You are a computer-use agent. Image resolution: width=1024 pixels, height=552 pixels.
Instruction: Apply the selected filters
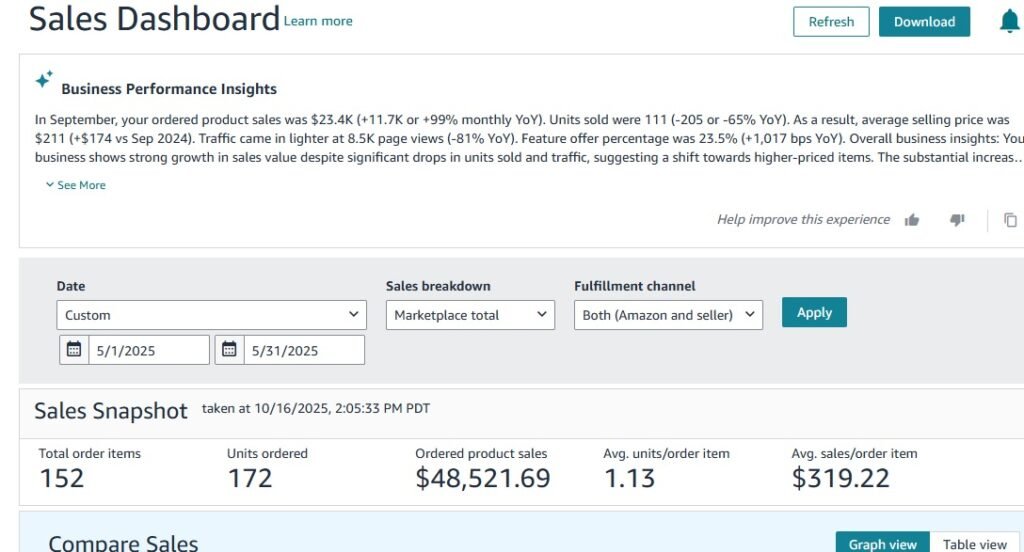coord(814,312)
